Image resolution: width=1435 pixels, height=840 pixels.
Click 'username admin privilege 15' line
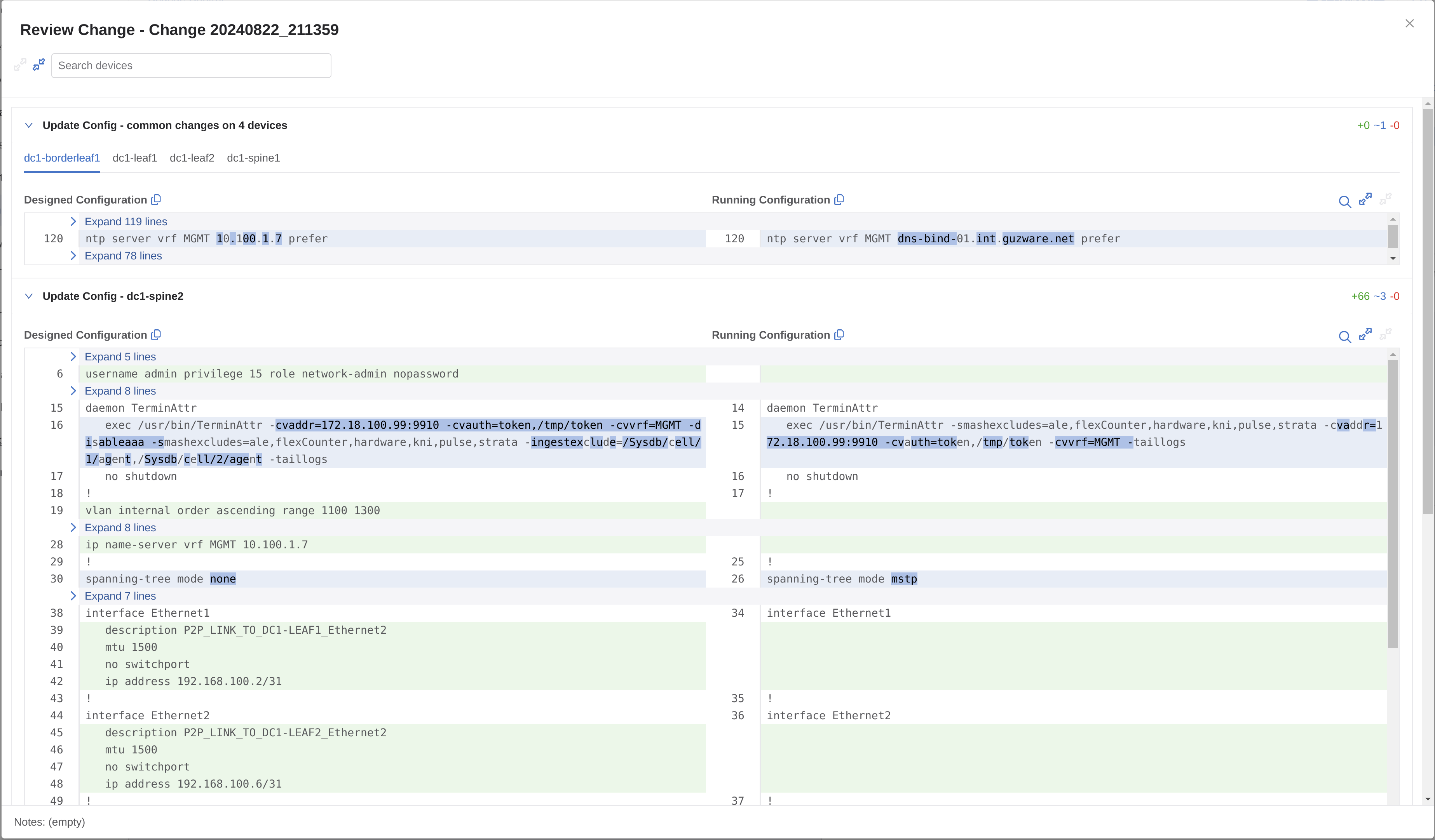coord(392,374)
